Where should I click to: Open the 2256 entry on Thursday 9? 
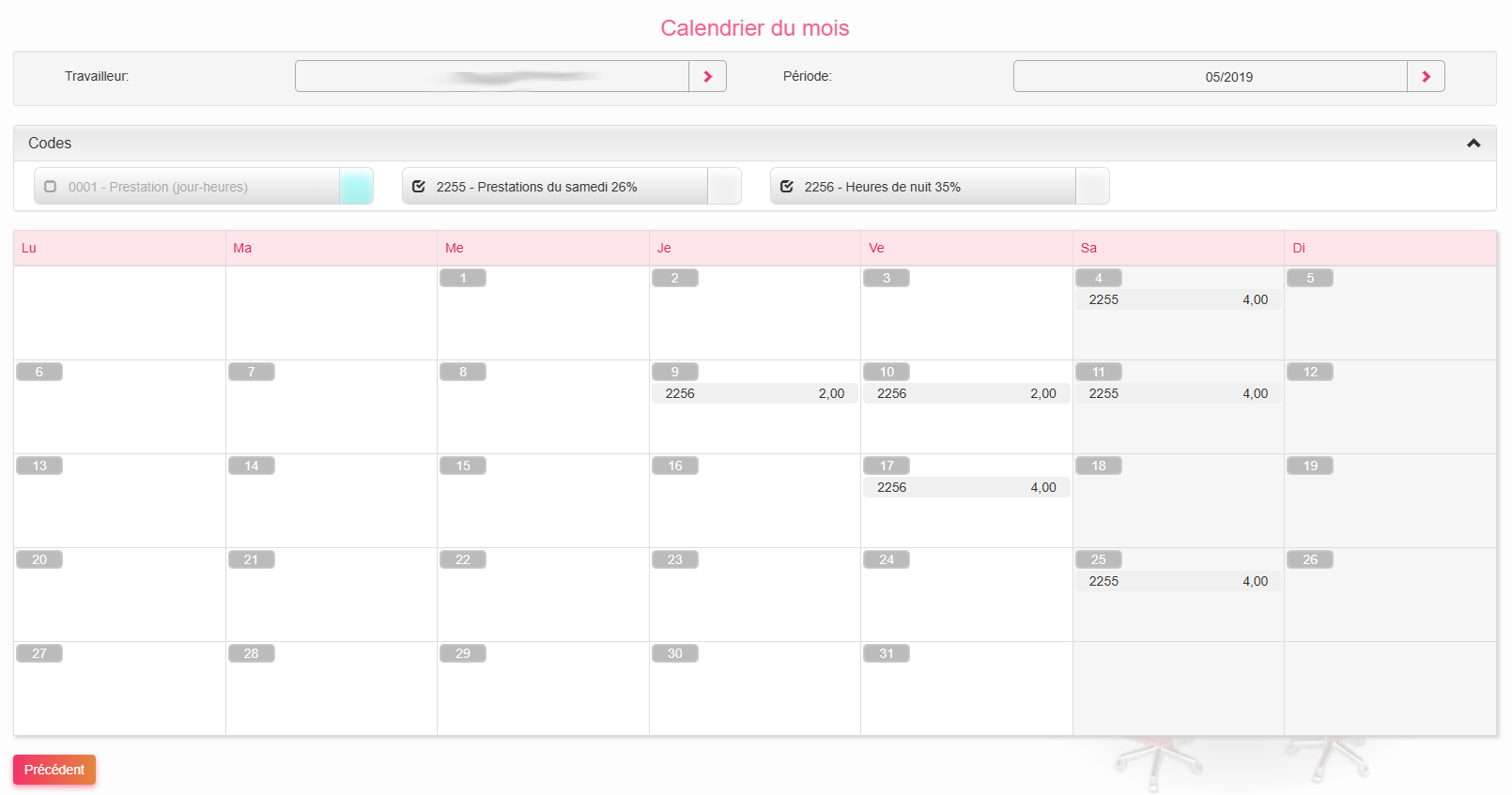coord(754,393)
